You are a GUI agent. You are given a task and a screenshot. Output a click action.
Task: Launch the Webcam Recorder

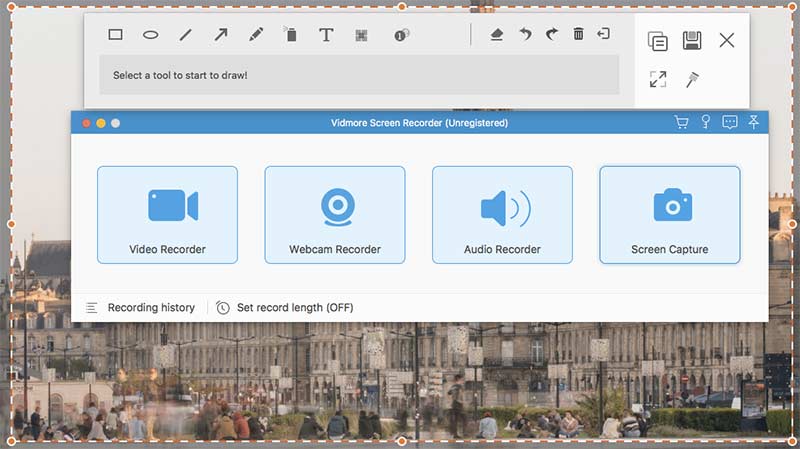[x=335, y=215]
